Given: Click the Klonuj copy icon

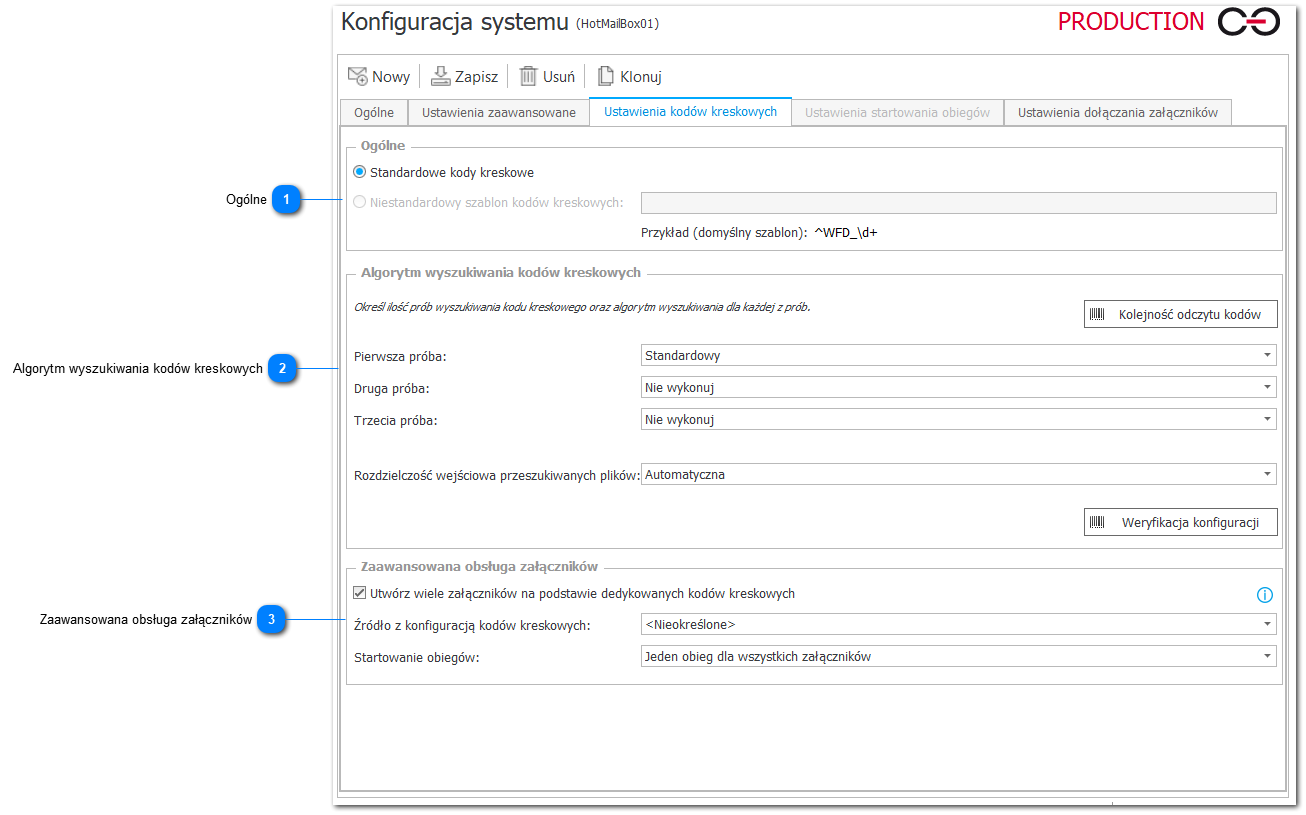Looking at the screenshot, I should click(605, 76).
